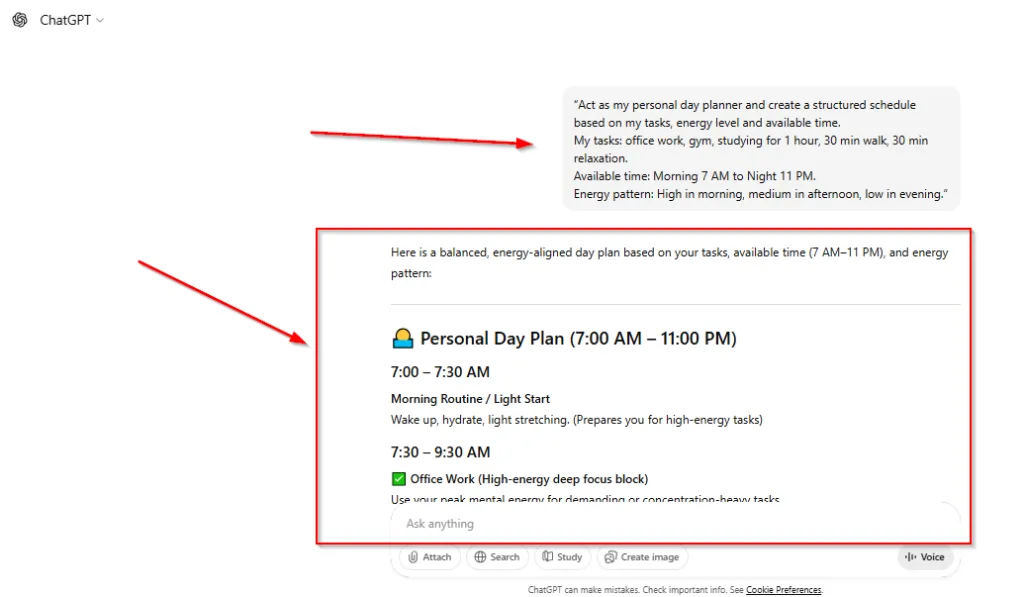Screen dimensions: 1024x597
Task: Click the red arrow pointing to the prompt
Action: 420,139
